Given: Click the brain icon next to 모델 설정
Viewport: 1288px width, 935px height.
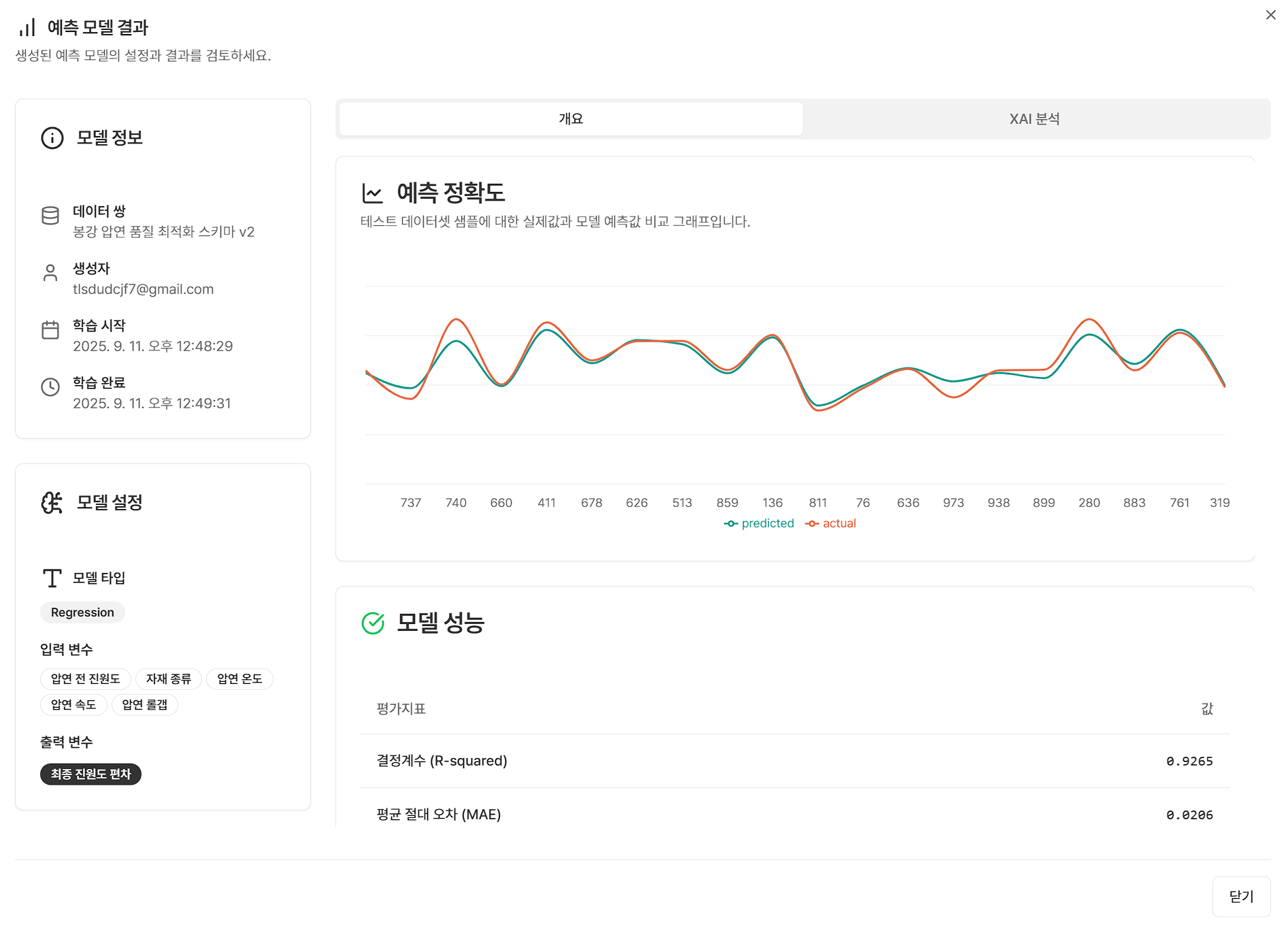Looking at the screenshot, I should click(x=52, y=503).
